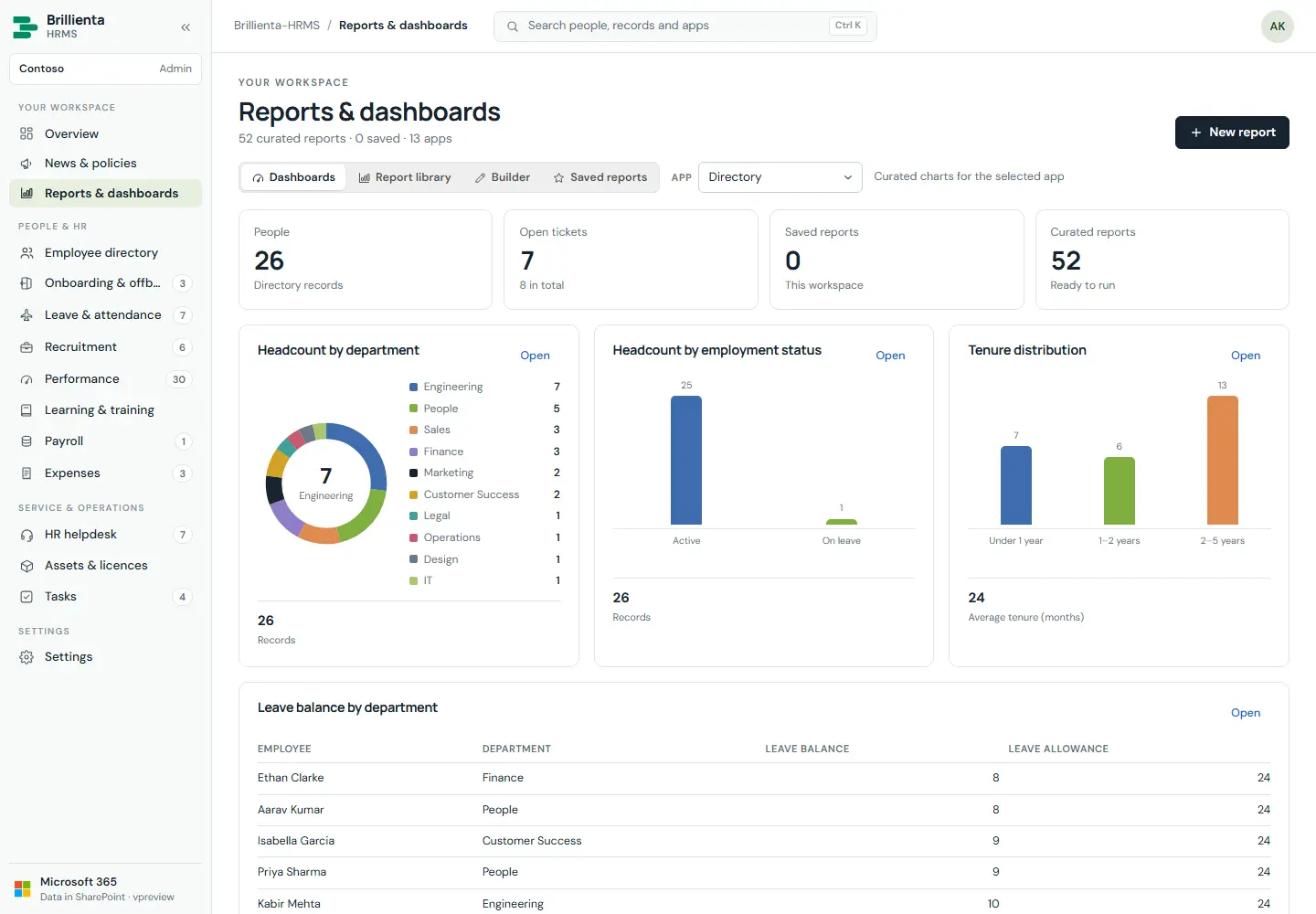Collapse the sidebar with the double-chevron icon
The image size is (1316, 914).
pyautogui.click(x=186, y=27)
